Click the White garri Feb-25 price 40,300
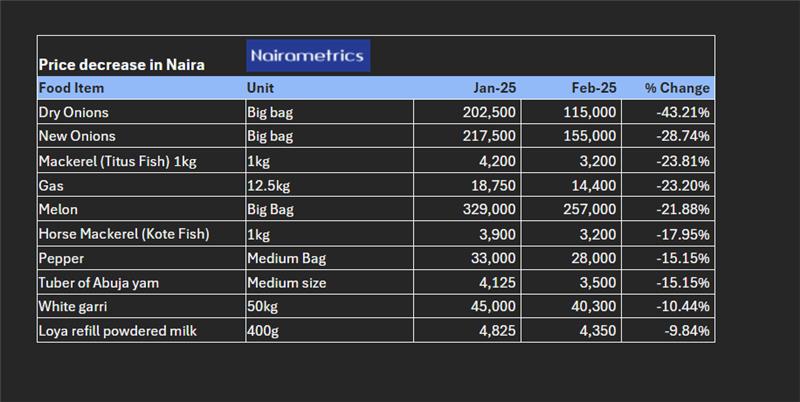Viewport: 800px width, 402px height. click(588, 307)
